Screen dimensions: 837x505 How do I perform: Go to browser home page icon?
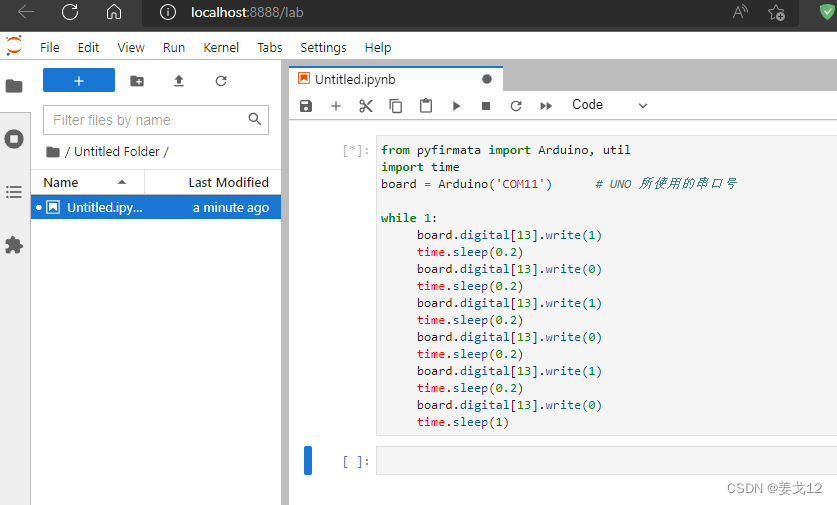tap(114, 12)
